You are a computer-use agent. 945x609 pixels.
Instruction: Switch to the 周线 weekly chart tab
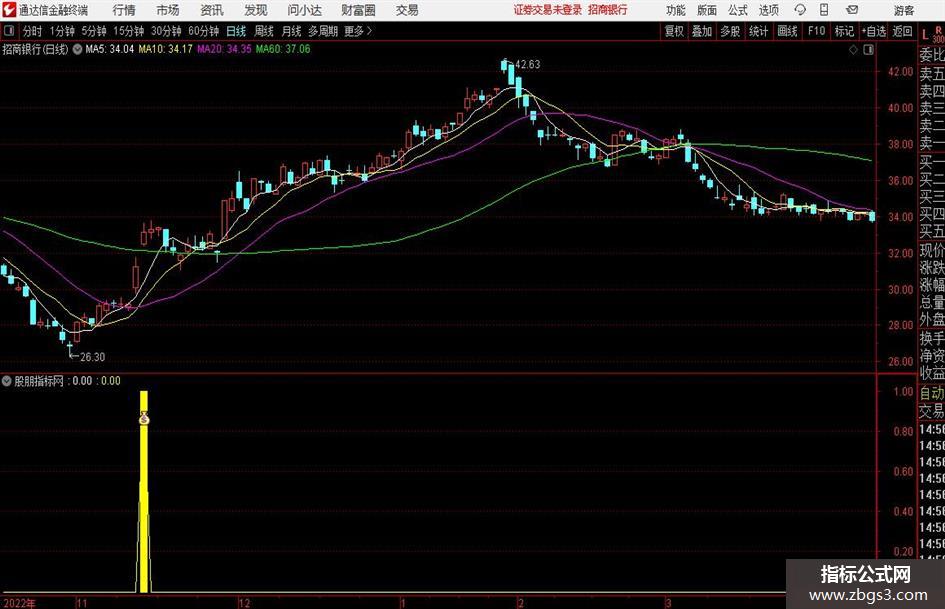[264, 31]
